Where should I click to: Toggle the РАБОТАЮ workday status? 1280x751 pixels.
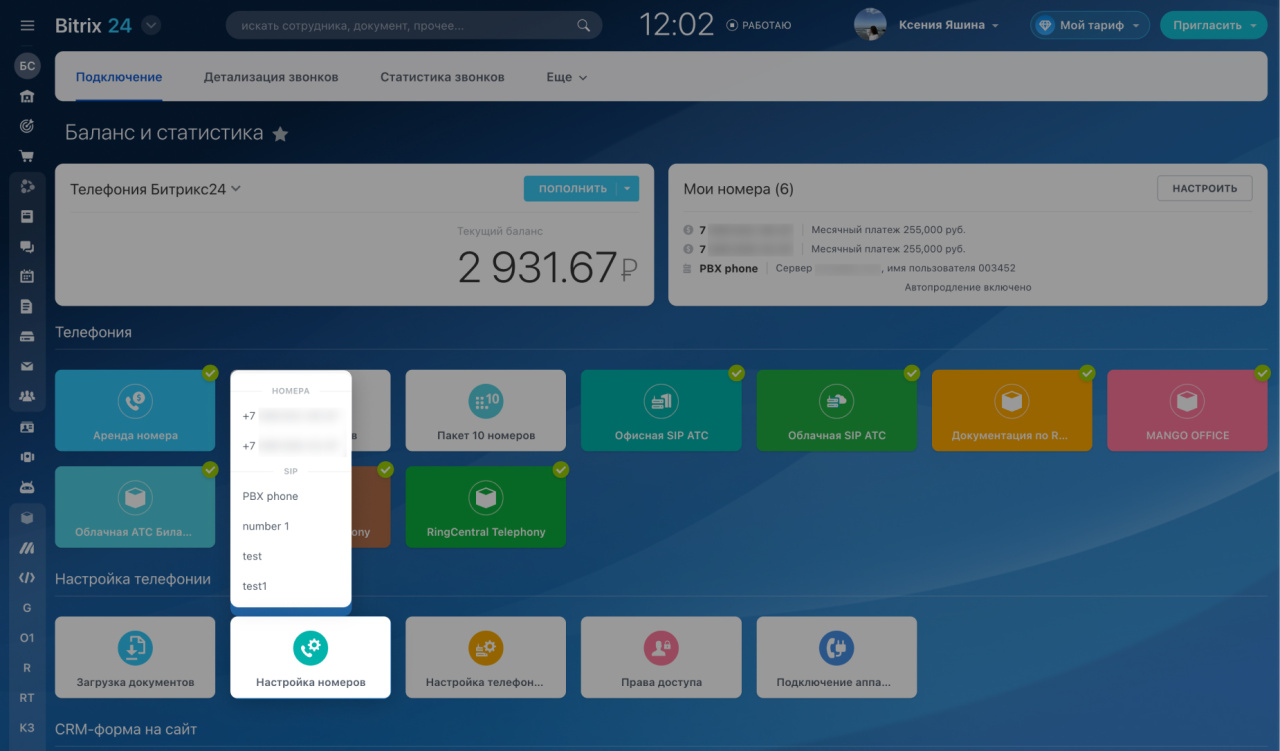click(759, 25)
